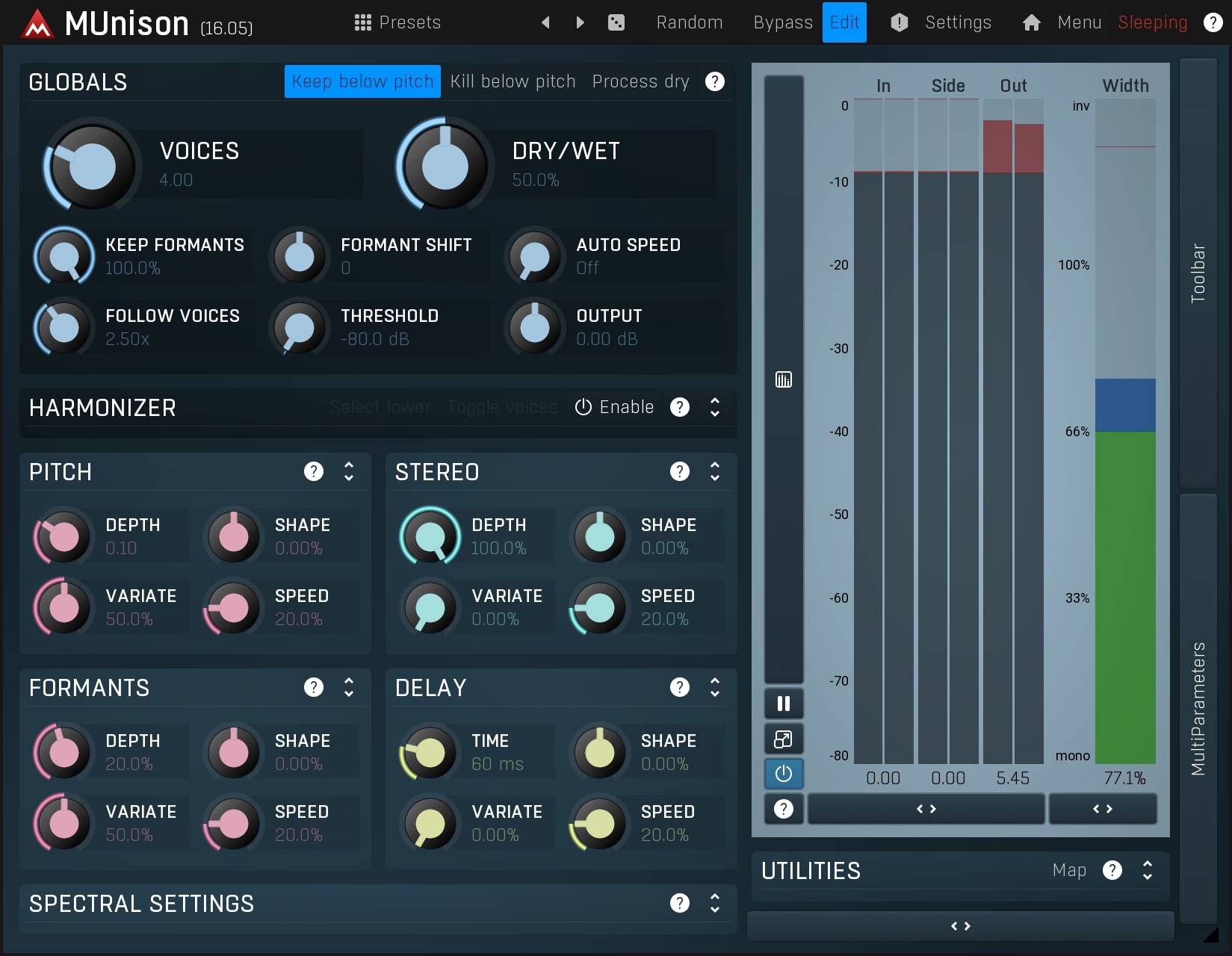Click the Voices knob

[x=92, y=165]
